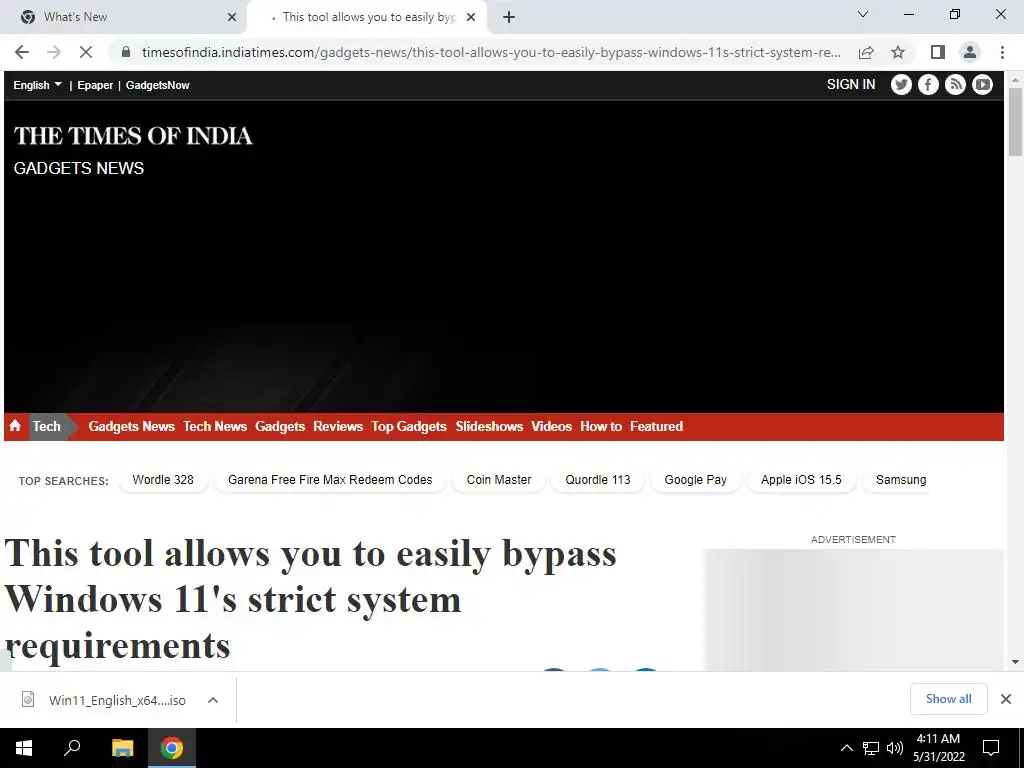Select Google Pay top search
This screenshot has width=1024, height=768.
pos(696,480)
